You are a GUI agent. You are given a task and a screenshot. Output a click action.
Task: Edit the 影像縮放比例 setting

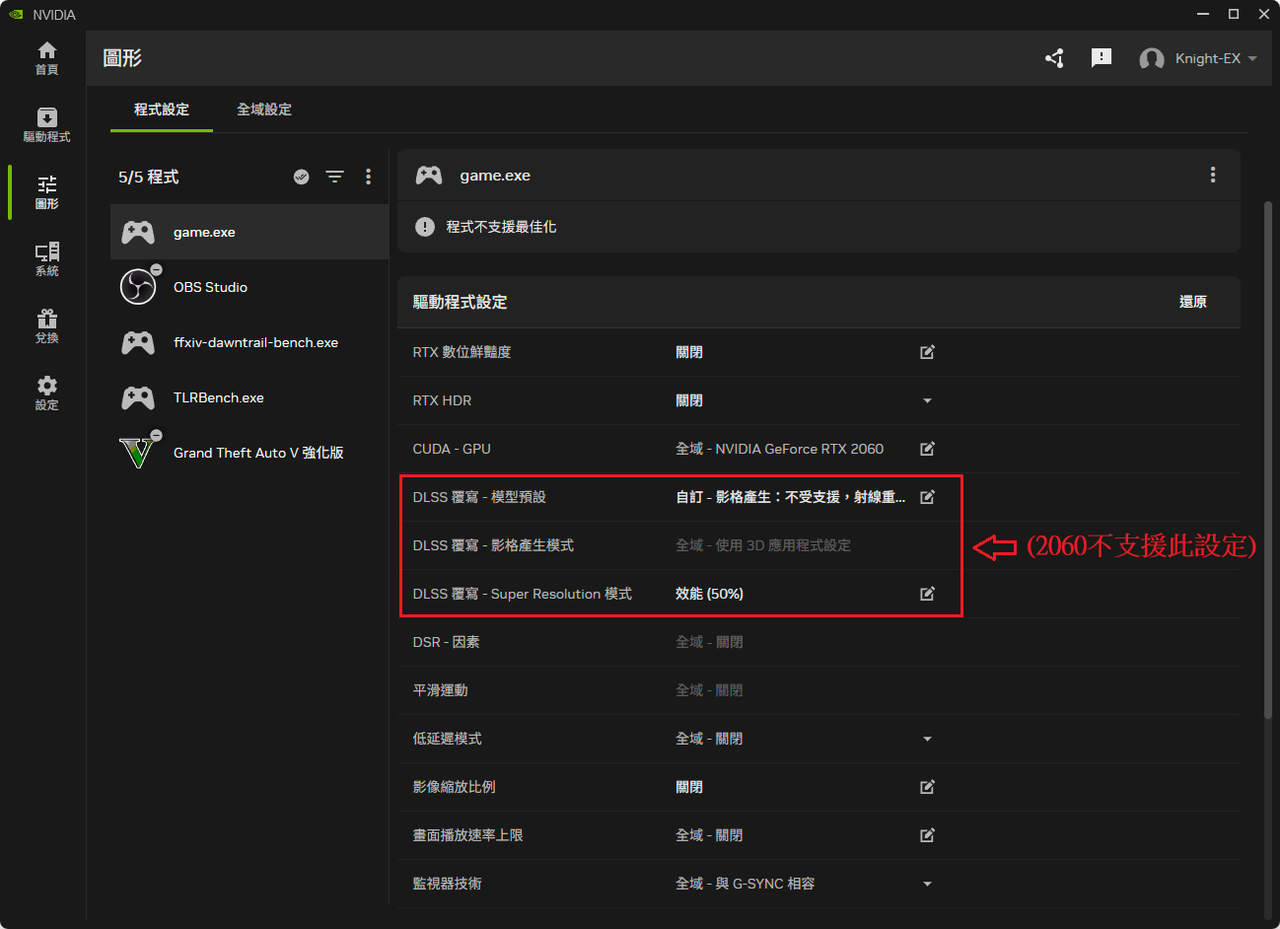pos(927,787)
